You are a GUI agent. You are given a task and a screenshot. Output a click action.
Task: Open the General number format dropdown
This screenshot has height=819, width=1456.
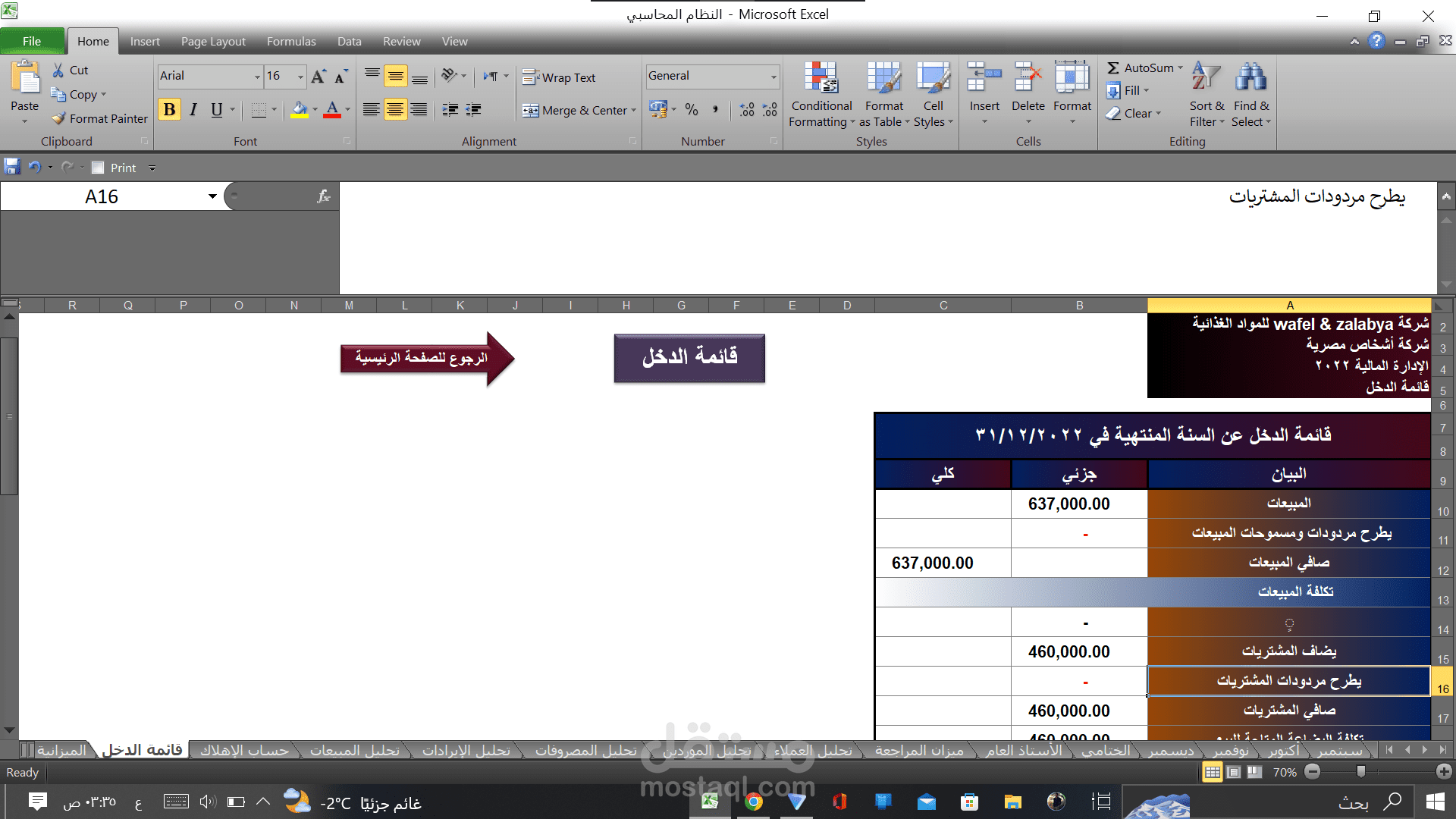click(x=773, y=76)
